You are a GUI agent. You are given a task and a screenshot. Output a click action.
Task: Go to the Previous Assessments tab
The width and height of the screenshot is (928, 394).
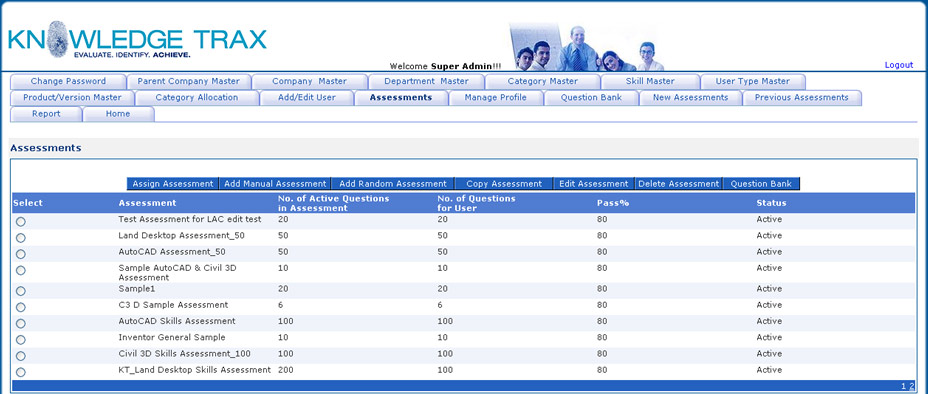pos(801,98)
